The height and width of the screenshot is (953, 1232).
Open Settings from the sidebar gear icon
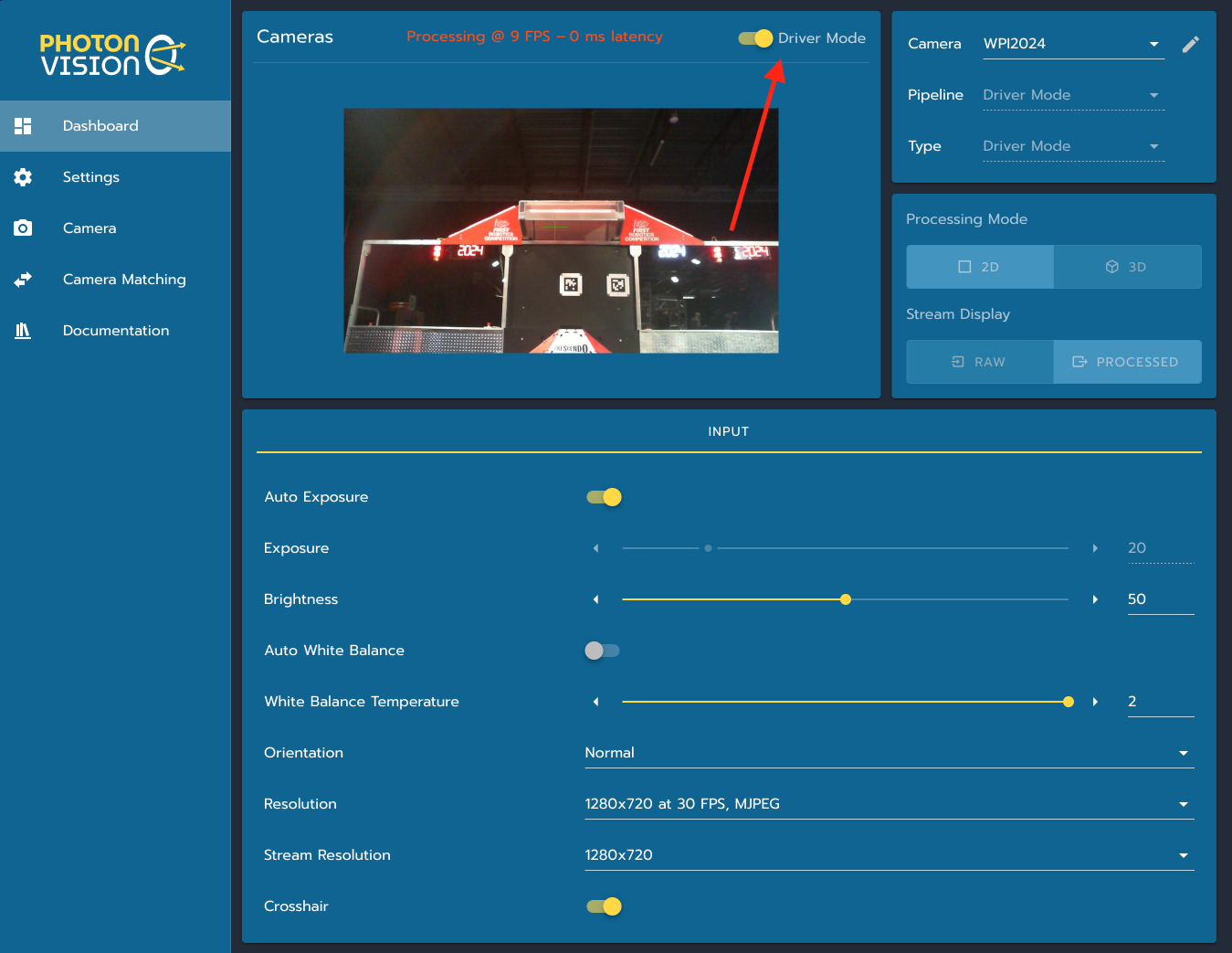23,176
